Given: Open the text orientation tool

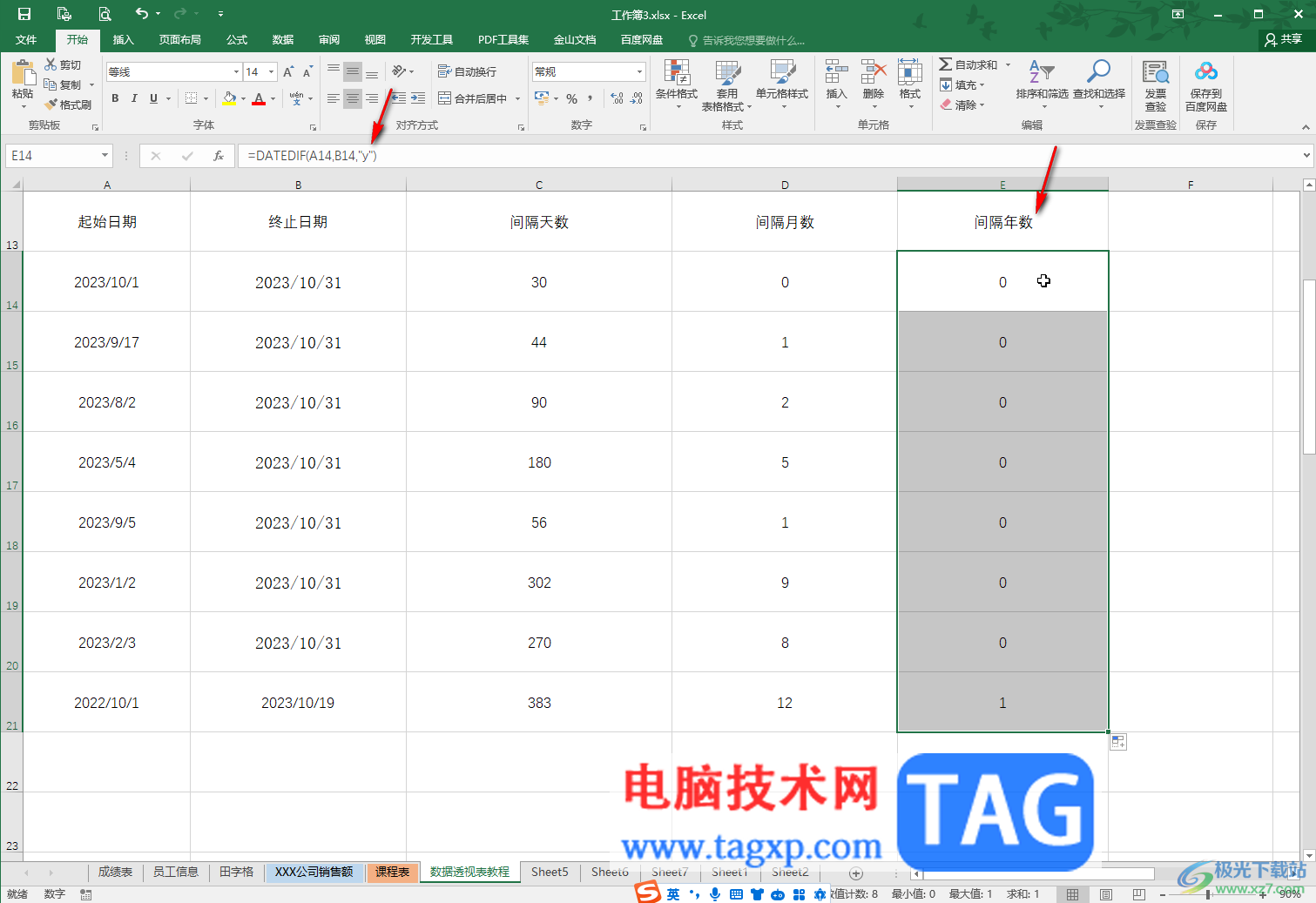Looking at the screenshot, I should [402, 71].
